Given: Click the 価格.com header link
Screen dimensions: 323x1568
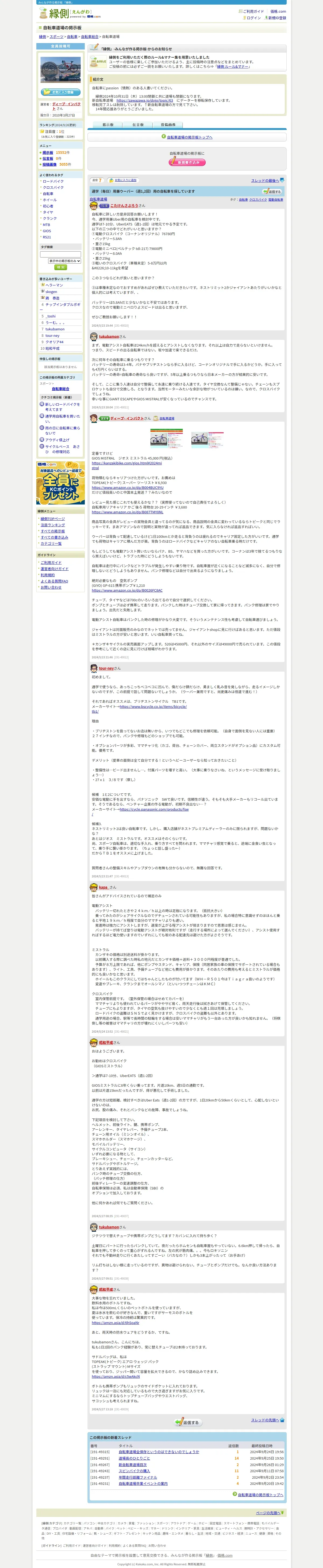Looking at the screenshot, I should click(x=278, y=12).
